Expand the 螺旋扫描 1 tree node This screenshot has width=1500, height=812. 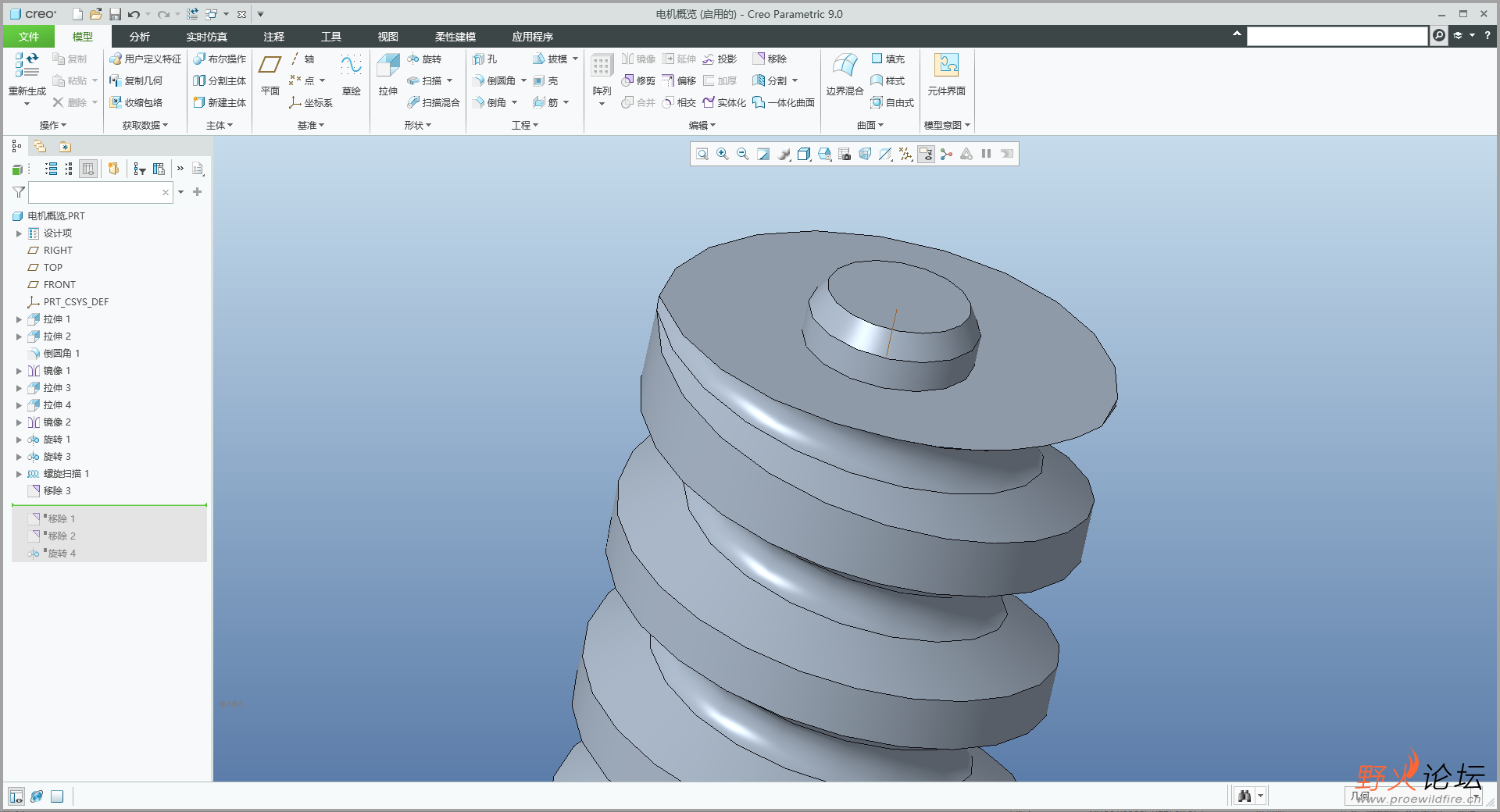pyautogui.click(x=19, y=474)
